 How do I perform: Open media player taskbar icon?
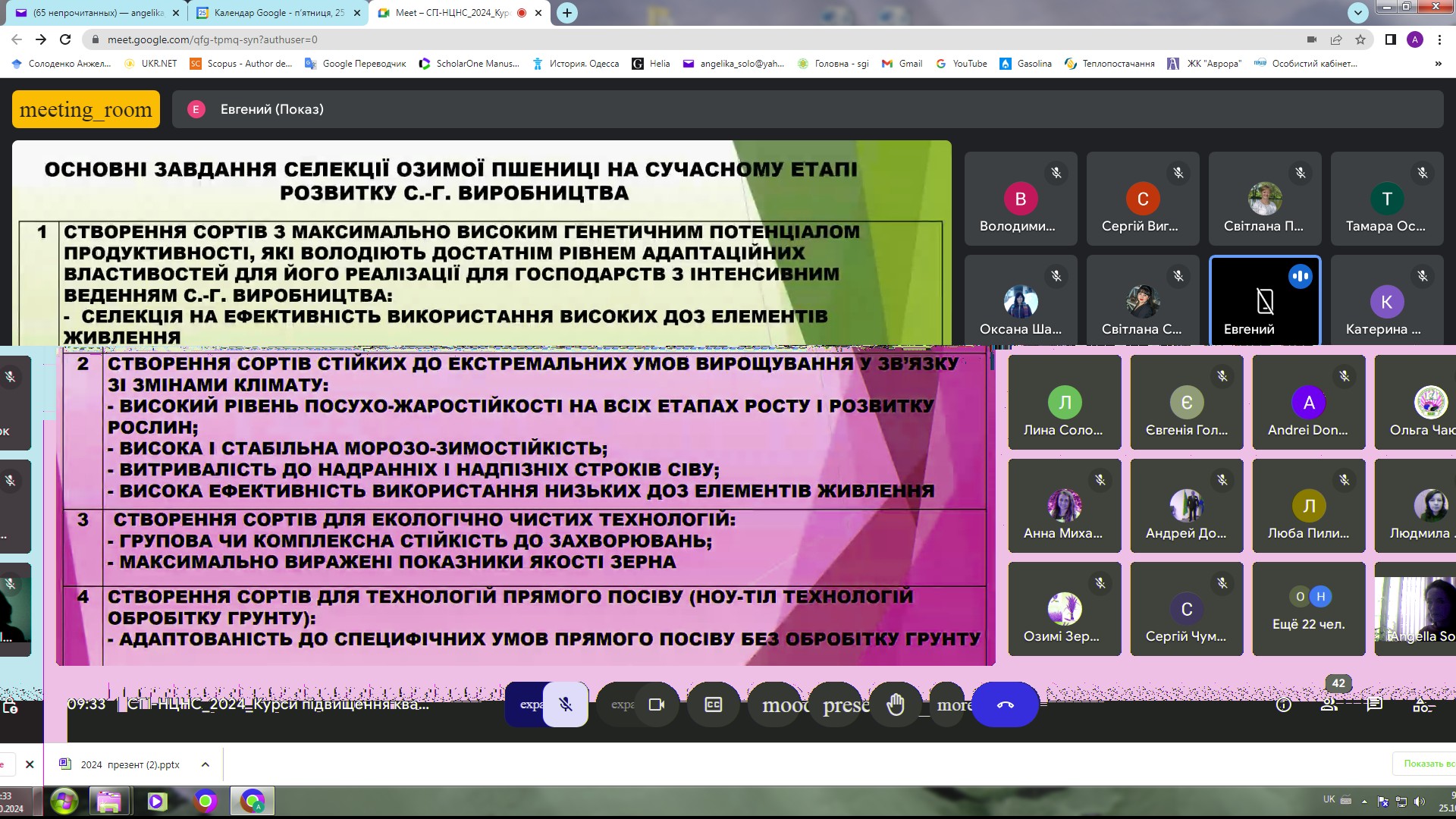click(x=157, y=801)
